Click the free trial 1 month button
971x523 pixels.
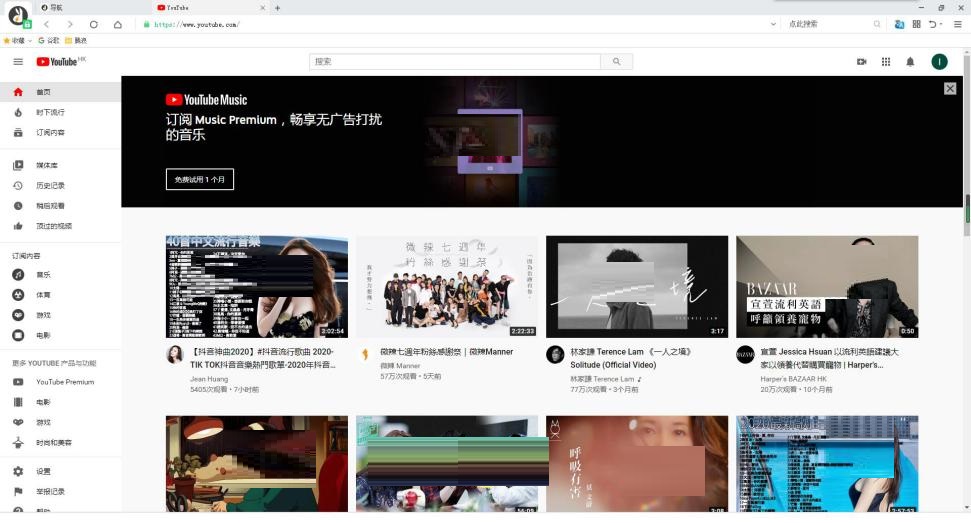(199, 179)
